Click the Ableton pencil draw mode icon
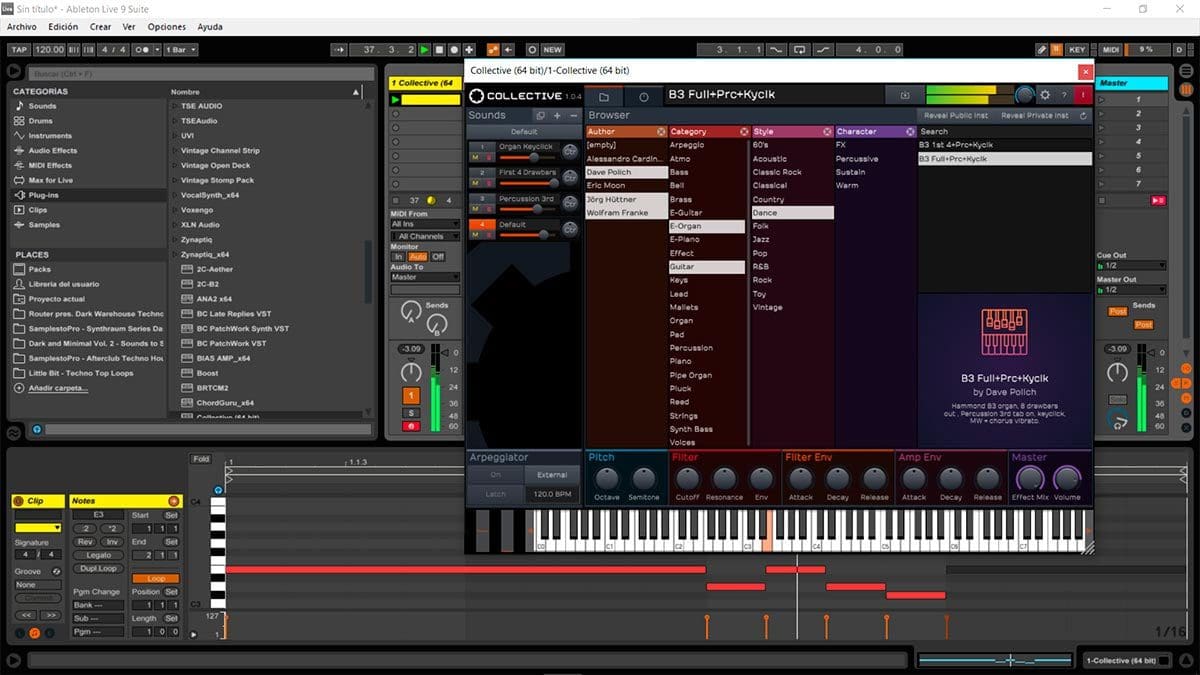This screenshot has height=675, width=1200. tap(1041, 49)
